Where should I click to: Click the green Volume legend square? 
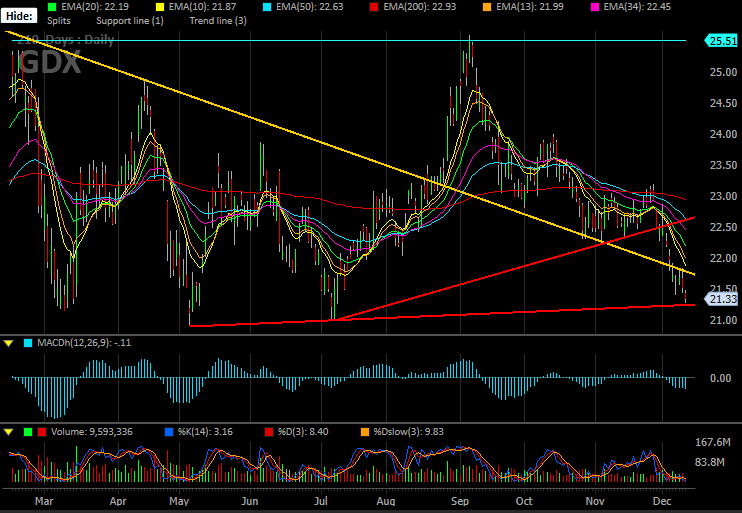[28, 432]
